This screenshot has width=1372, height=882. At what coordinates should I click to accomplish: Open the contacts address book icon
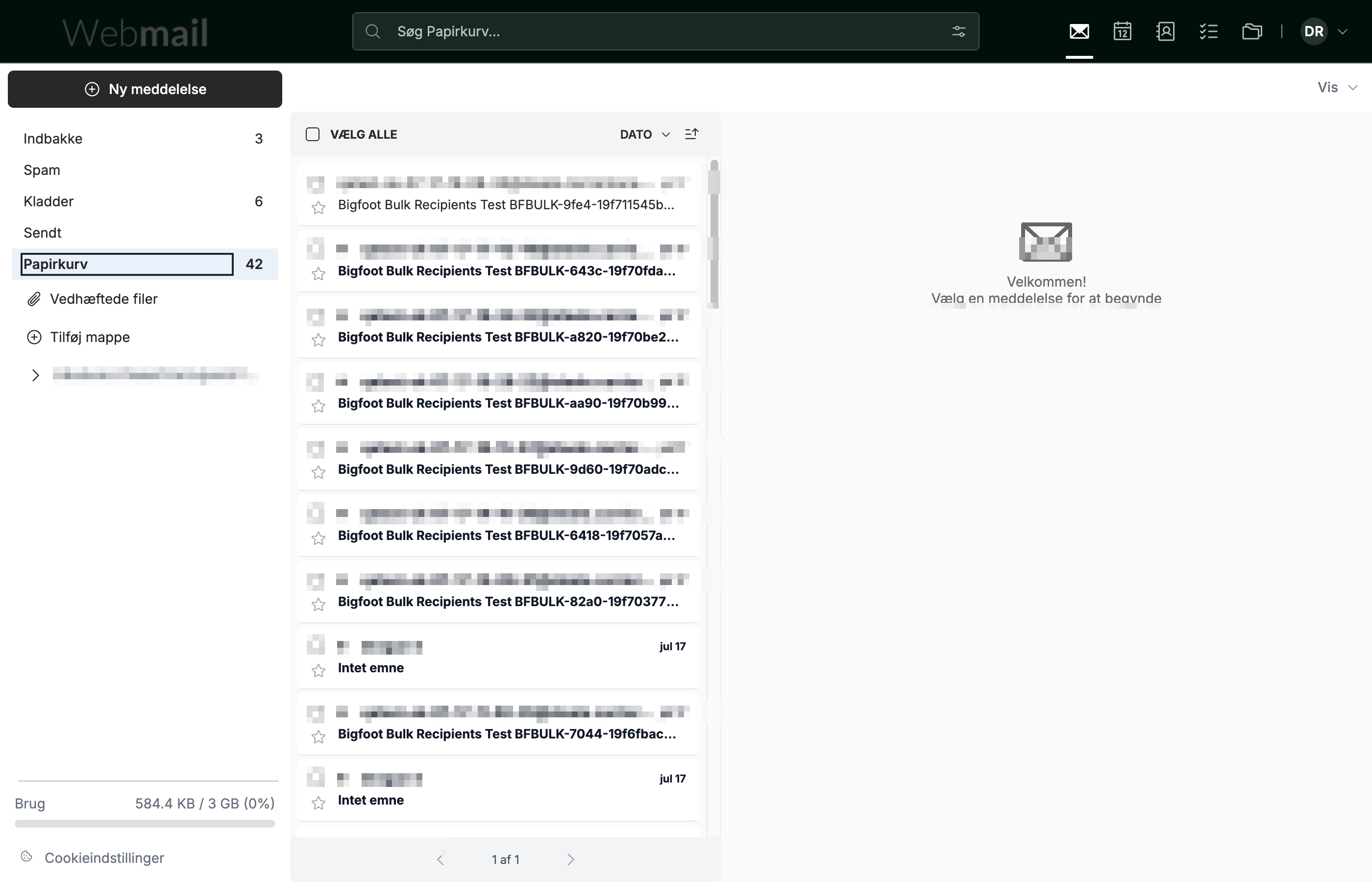(x=1165, y=31)
